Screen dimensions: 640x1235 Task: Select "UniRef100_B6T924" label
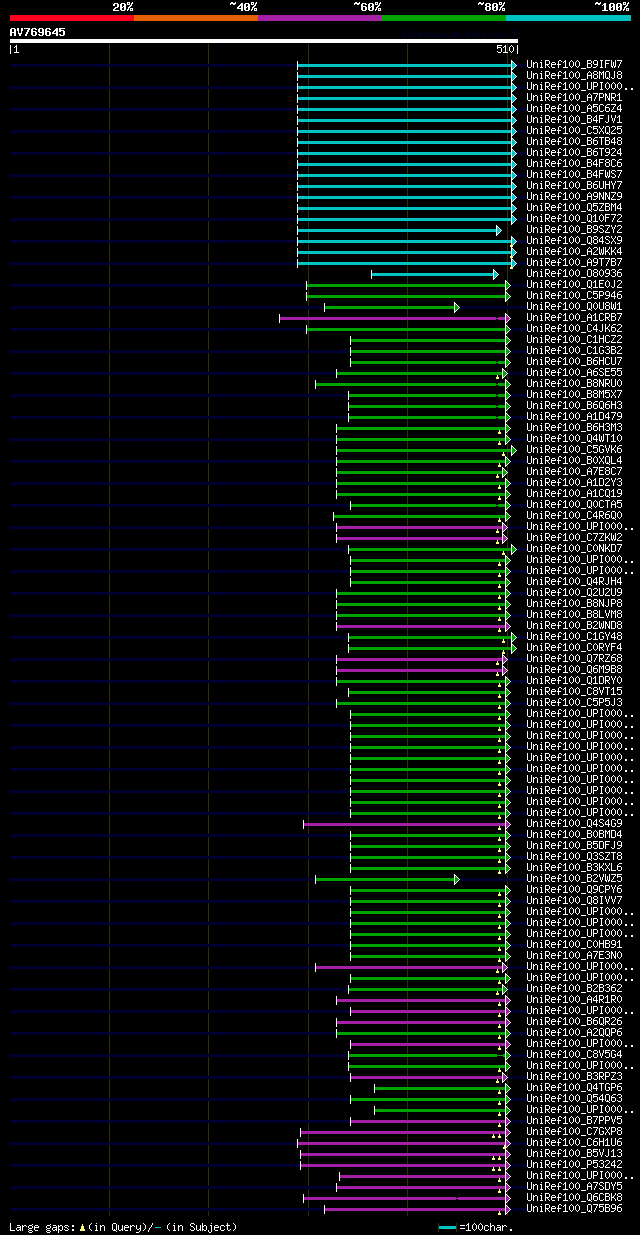click(574, 153)
